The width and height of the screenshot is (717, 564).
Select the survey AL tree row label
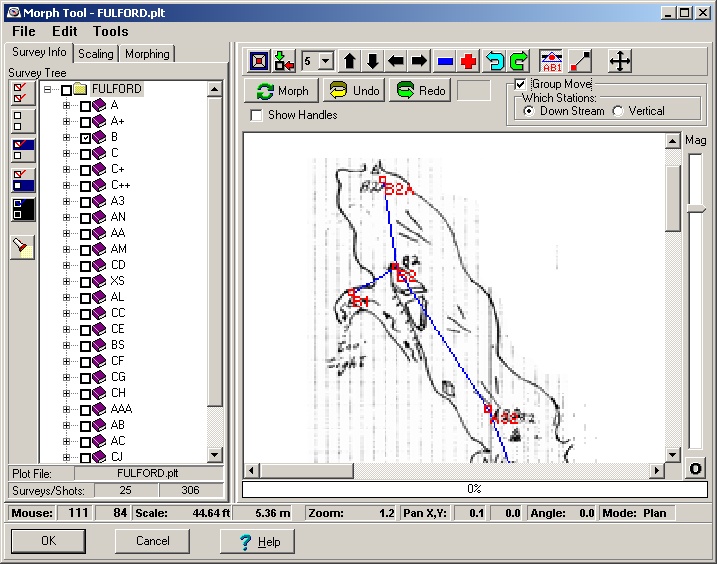tap(118, 297)
